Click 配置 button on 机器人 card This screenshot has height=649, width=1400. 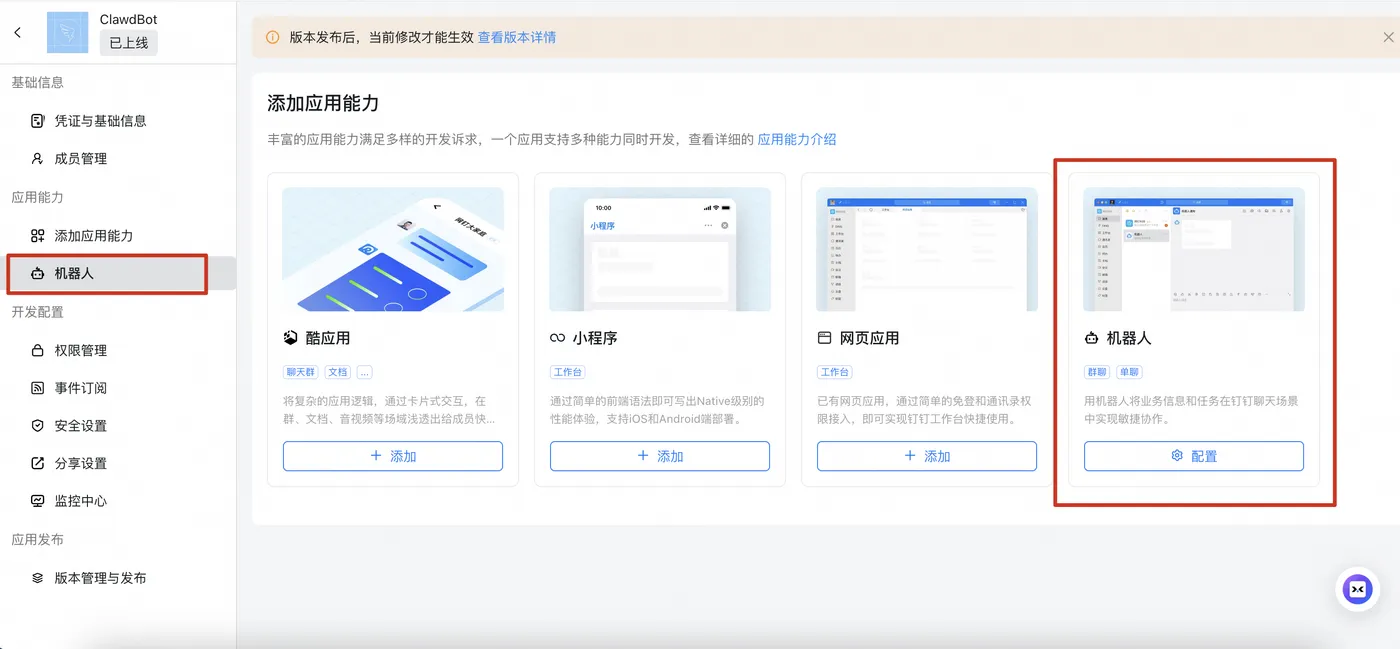click(x=1194, y=456)
